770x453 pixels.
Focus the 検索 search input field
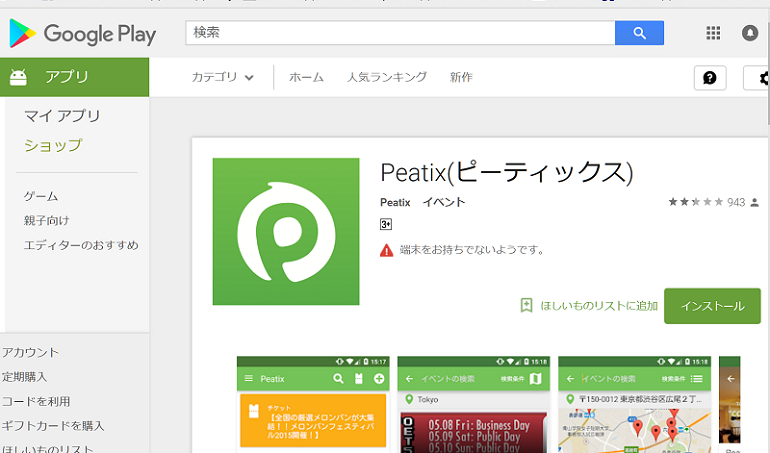coord(400,33)
